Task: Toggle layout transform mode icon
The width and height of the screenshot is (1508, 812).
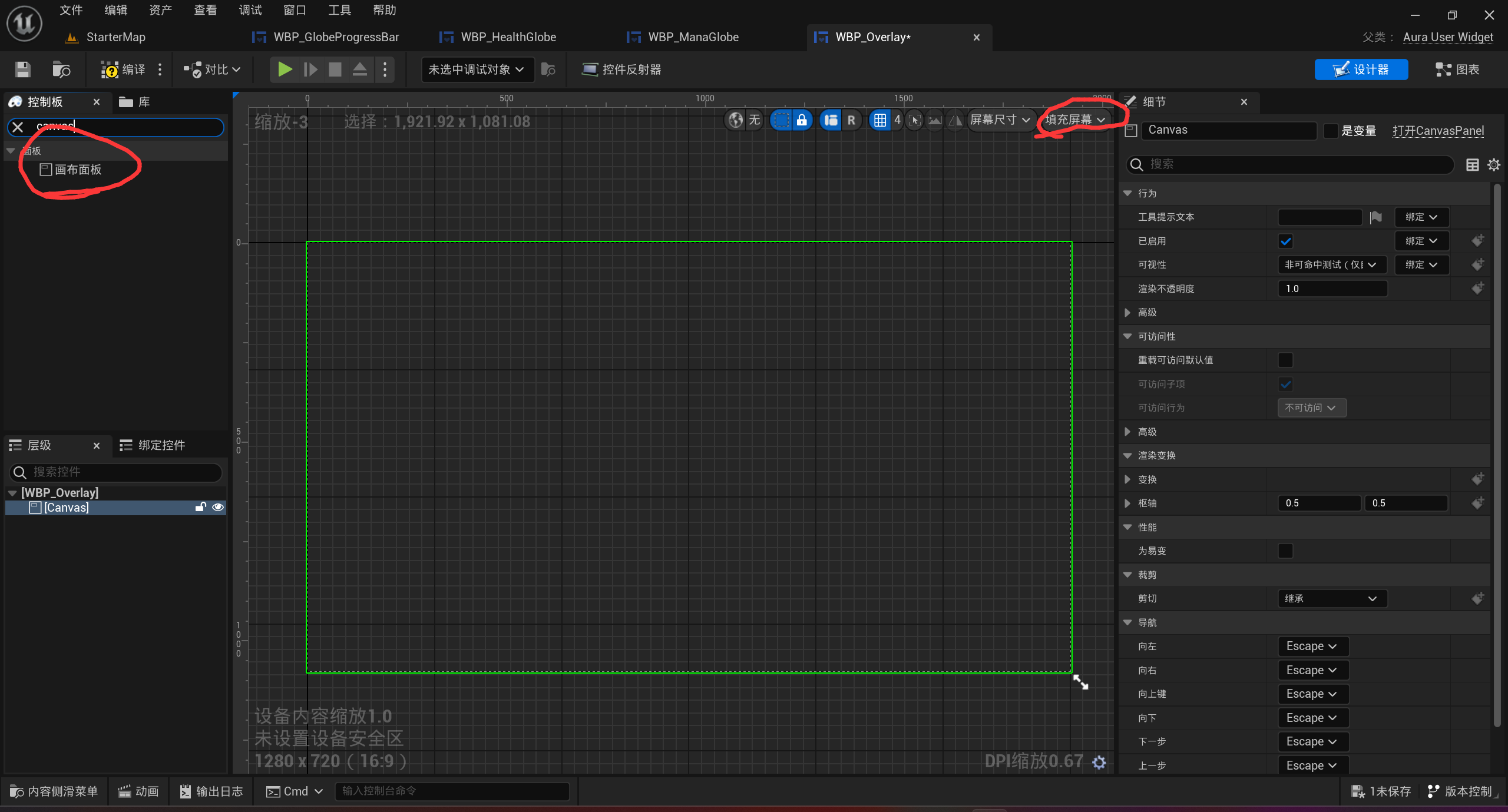Action: 831,120
